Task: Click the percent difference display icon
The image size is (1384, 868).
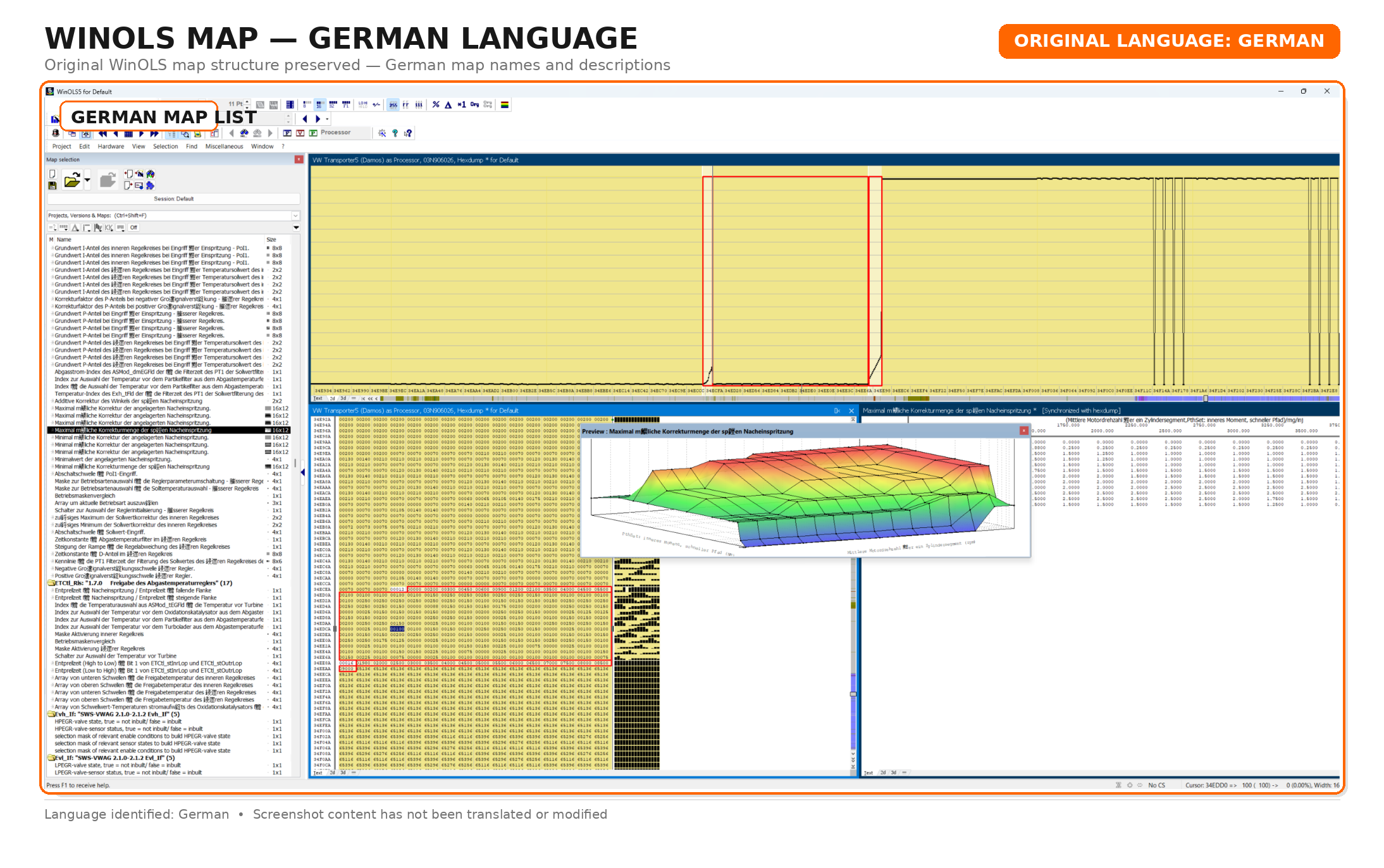Action: pos(436,104)
